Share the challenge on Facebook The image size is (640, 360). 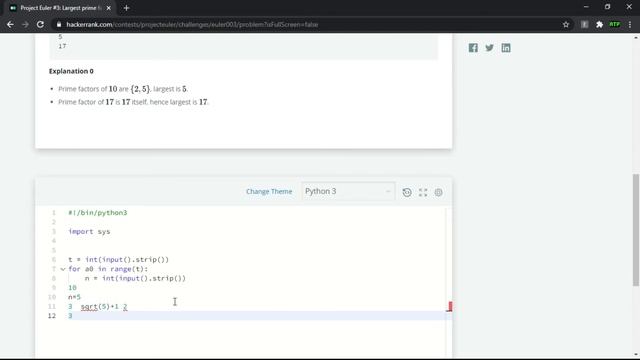473,48
